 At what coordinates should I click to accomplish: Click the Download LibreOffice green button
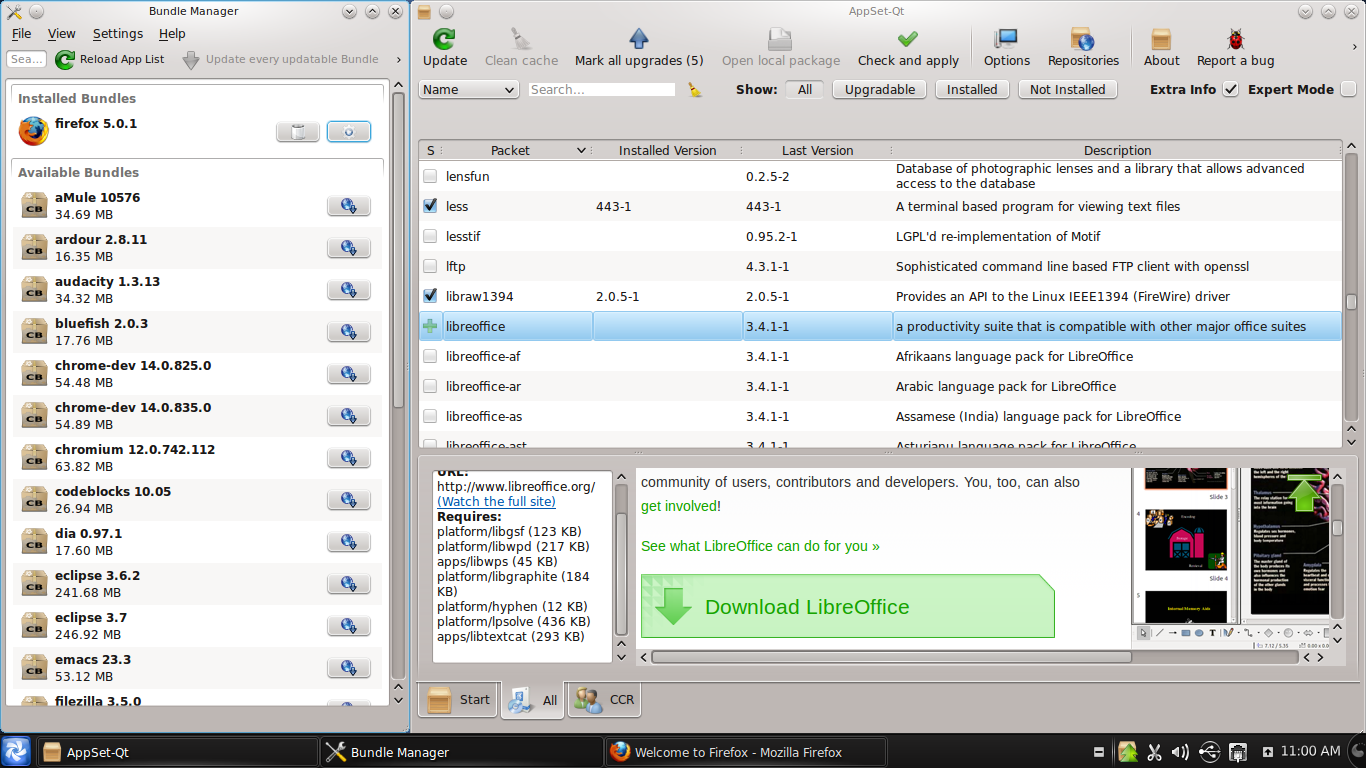(847, 606)
